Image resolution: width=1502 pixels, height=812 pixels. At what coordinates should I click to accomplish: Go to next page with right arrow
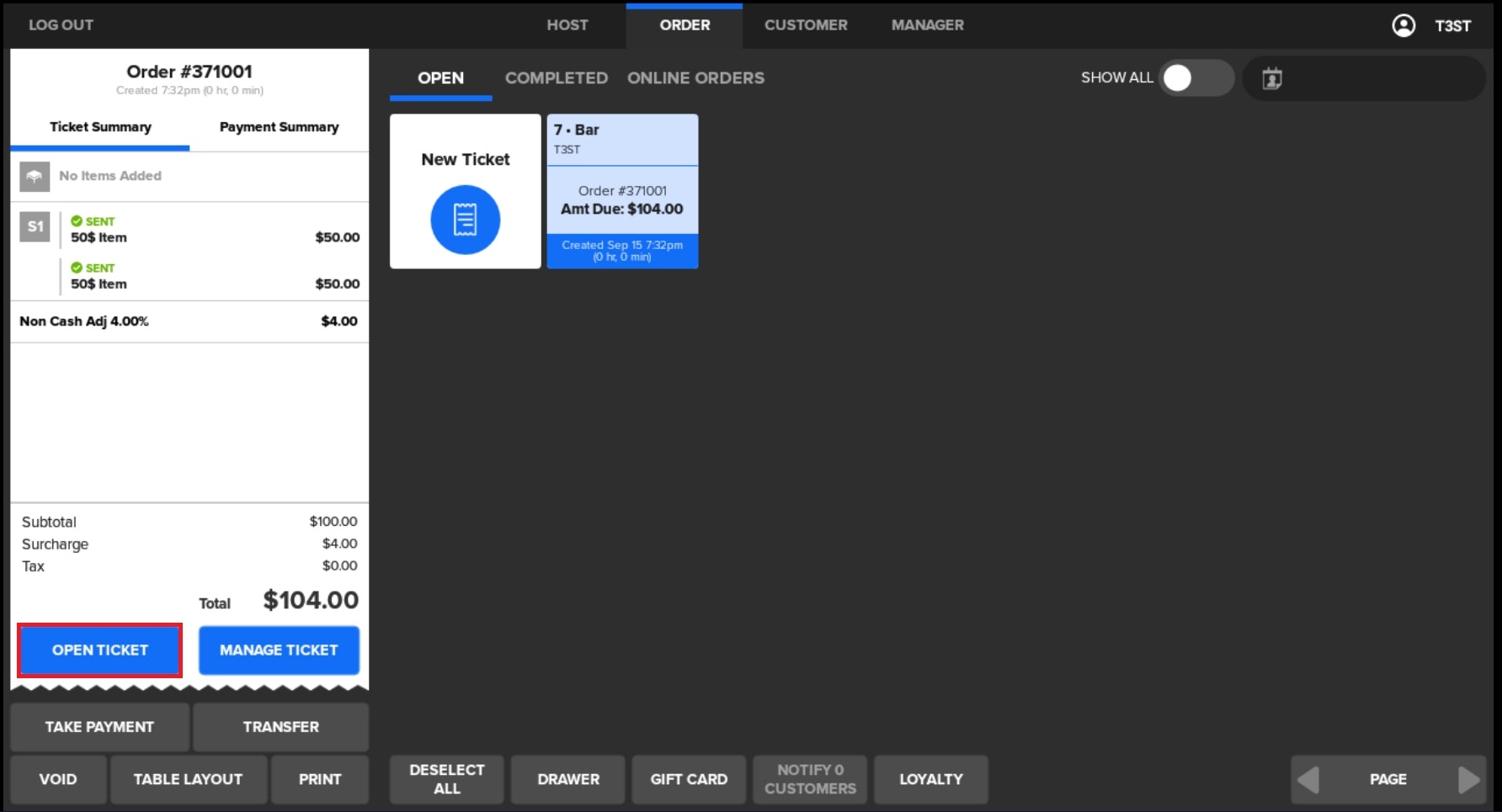1467,779
